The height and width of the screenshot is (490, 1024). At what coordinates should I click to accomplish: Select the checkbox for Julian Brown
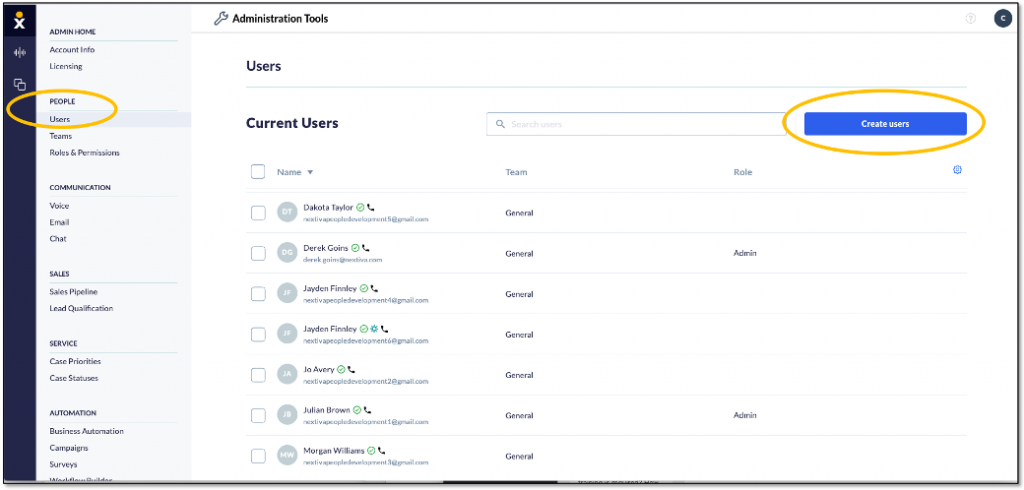258,416
